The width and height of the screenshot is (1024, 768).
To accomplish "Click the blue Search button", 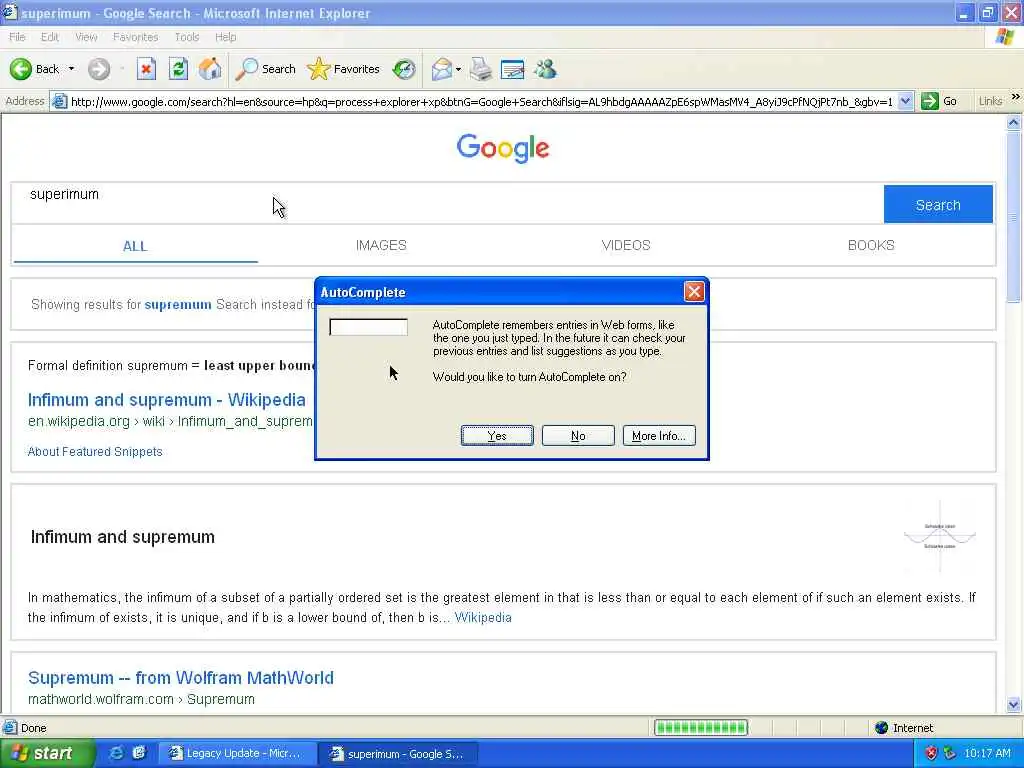I will tap(938, 204).
